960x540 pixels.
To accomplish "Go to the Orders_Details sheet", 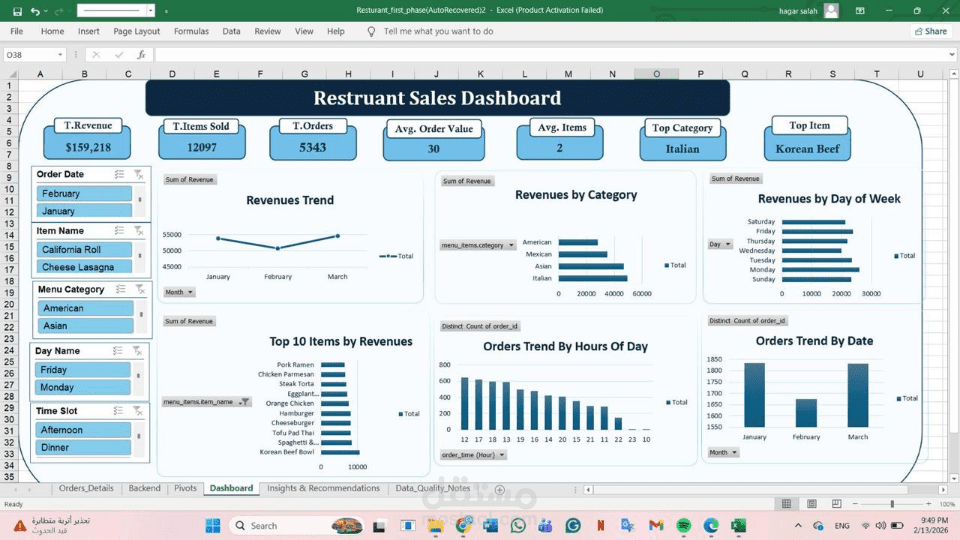I will coord(86,488).
